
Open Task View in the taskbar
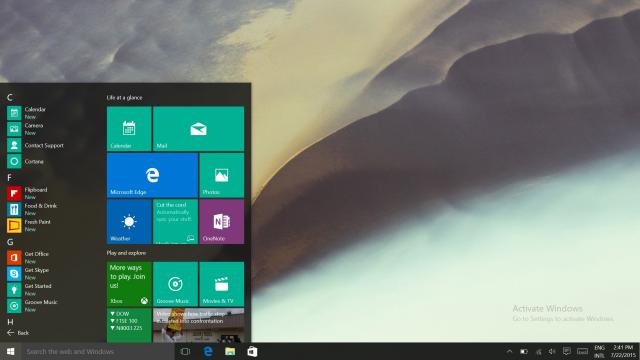click(185, 351)
